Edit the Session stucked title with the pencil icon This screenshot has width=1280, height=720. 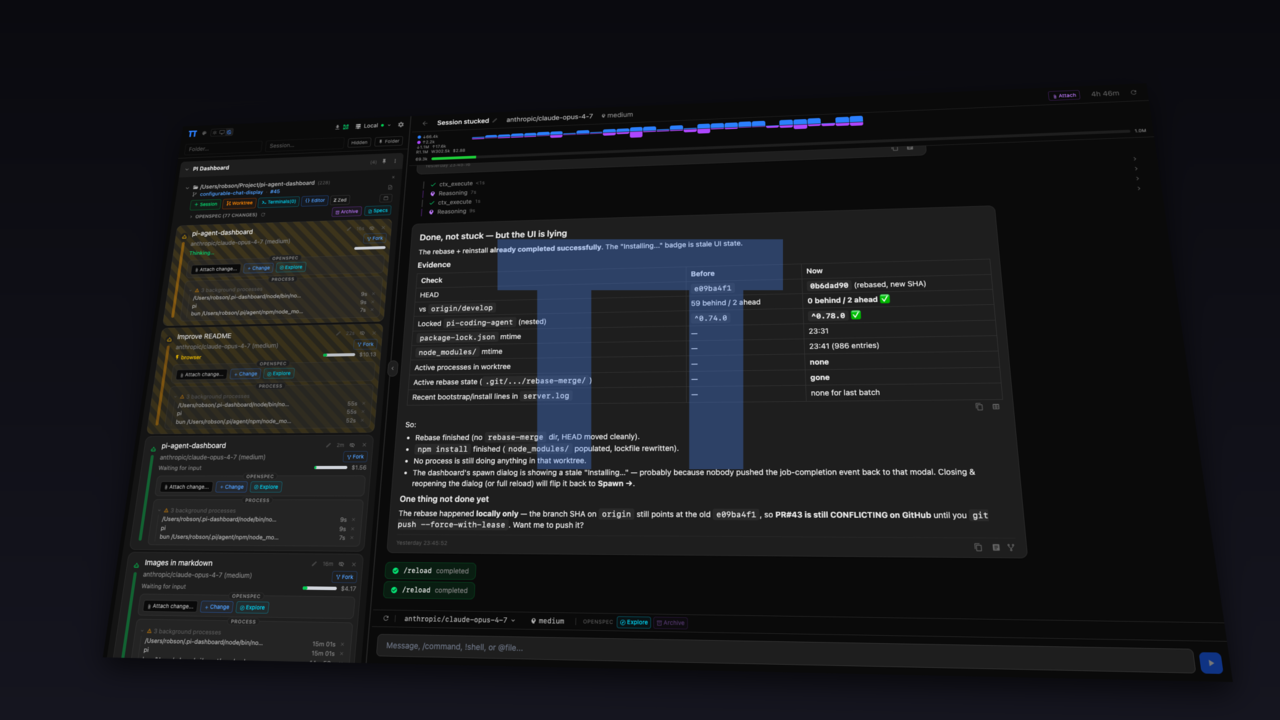(x=495, y=120)
